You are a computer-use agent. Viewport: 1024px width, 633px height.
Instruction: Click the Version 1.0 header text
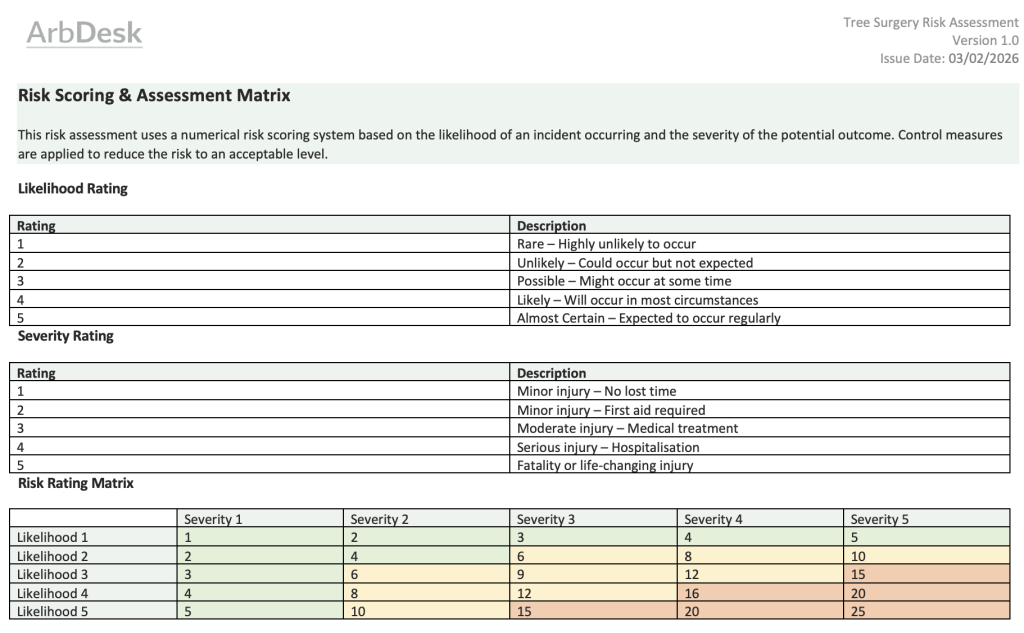tap(986, 41)
